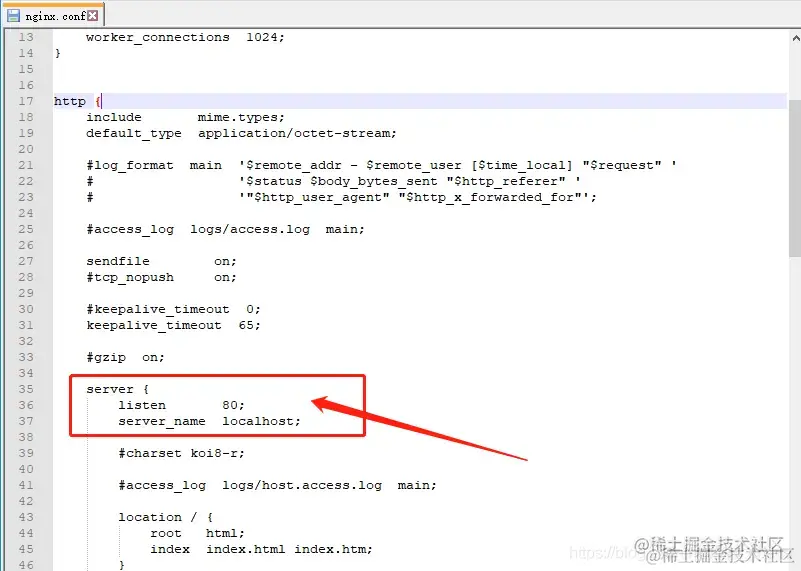
Task: Click the 'server_name' directive
Action: click(161, 421)
